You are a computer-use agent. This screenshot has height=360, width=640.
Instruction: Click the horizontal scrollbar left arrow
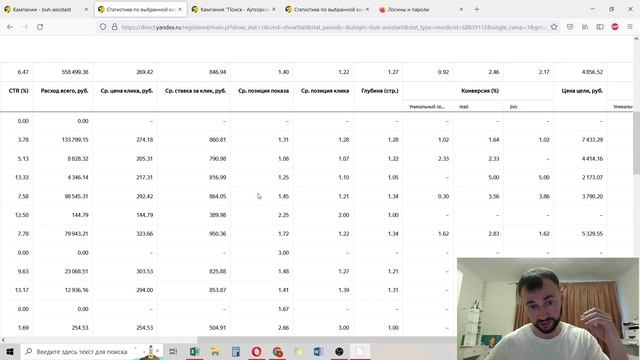point(3,340)
